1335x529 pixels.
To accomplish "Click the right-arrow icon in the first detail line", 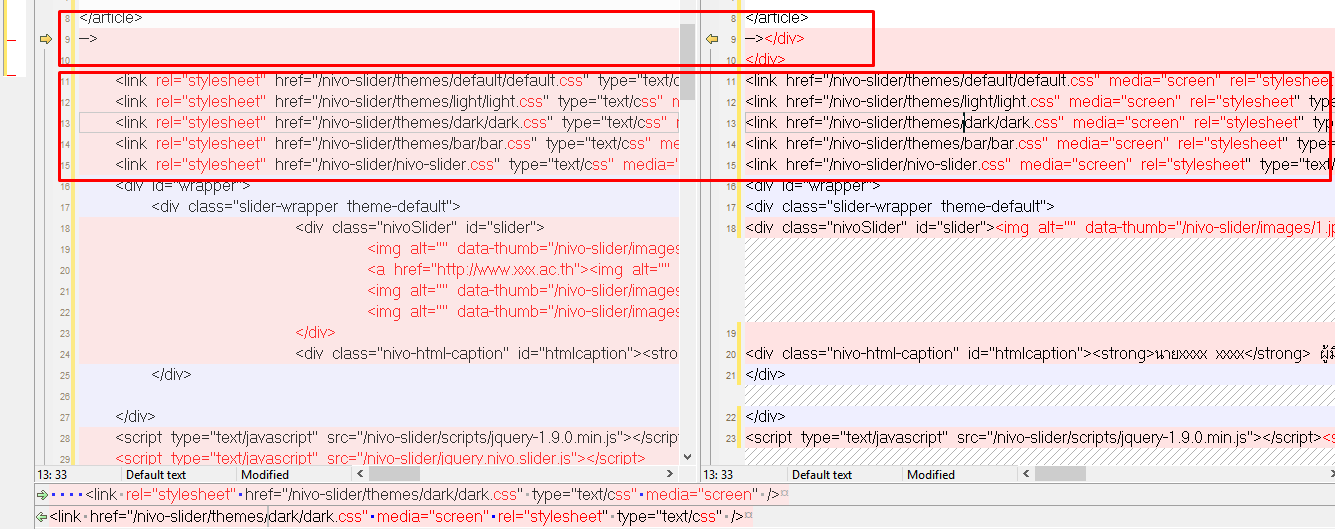I will point(41,495).
